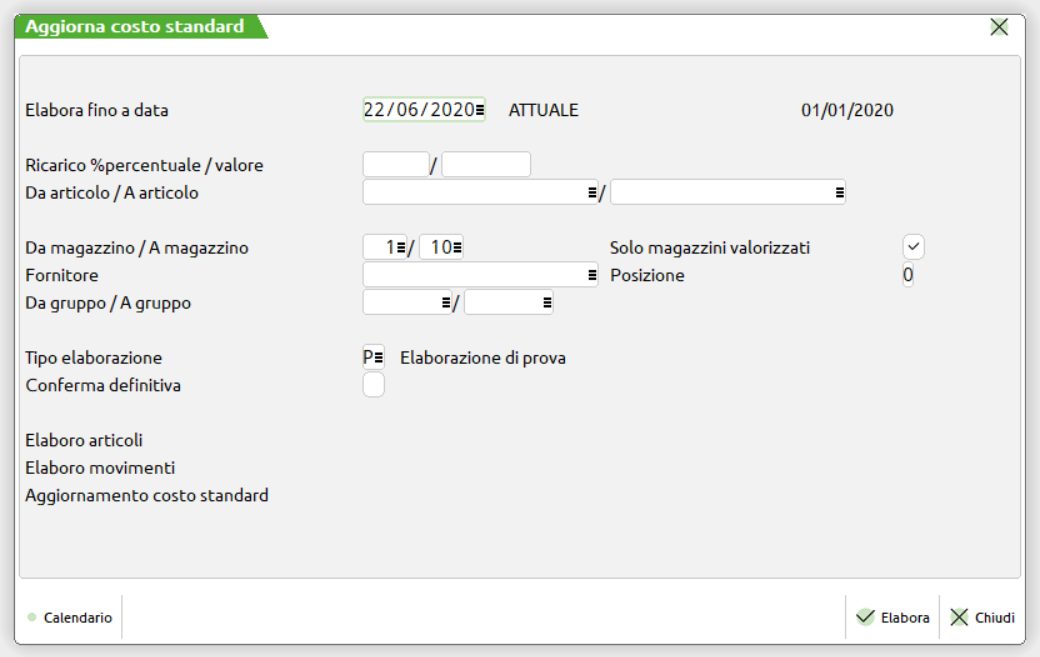
Task: Click the Ricarico percentuale input field
Action: click(396, 165)
